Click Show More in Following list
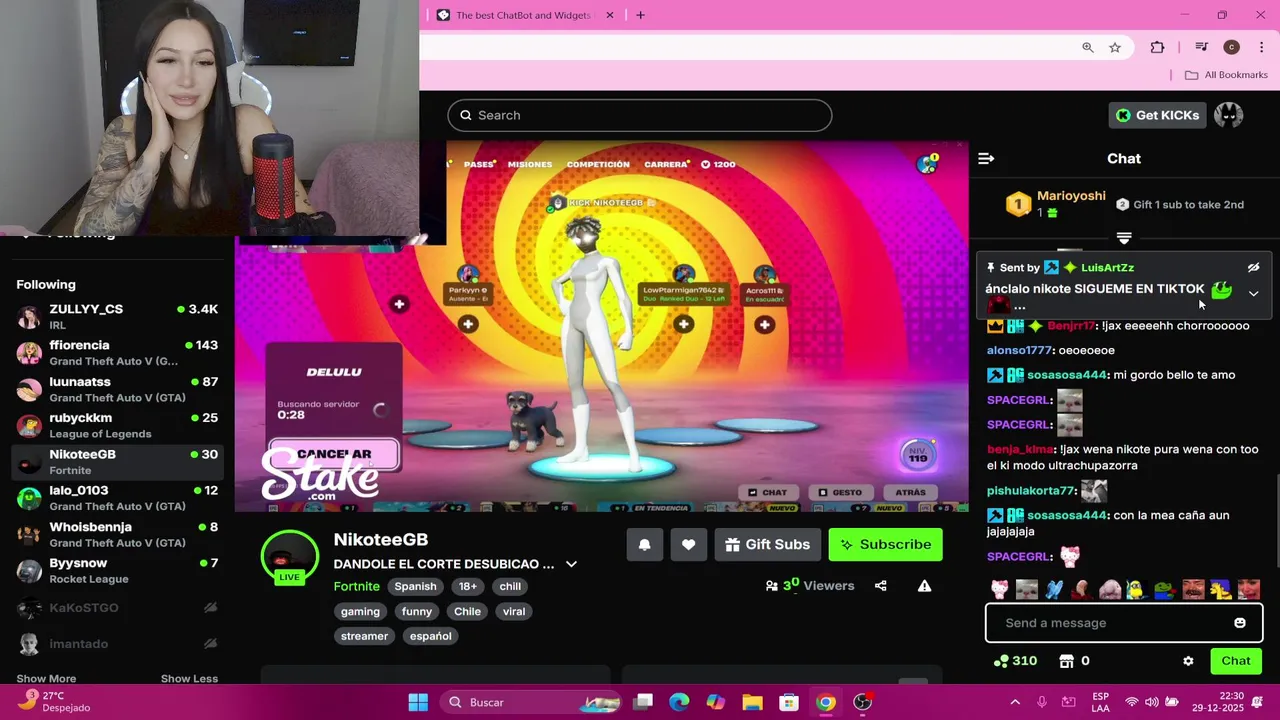Image resolution: width=1280 pixels, height=720 pixels. [x=46, y=678]
